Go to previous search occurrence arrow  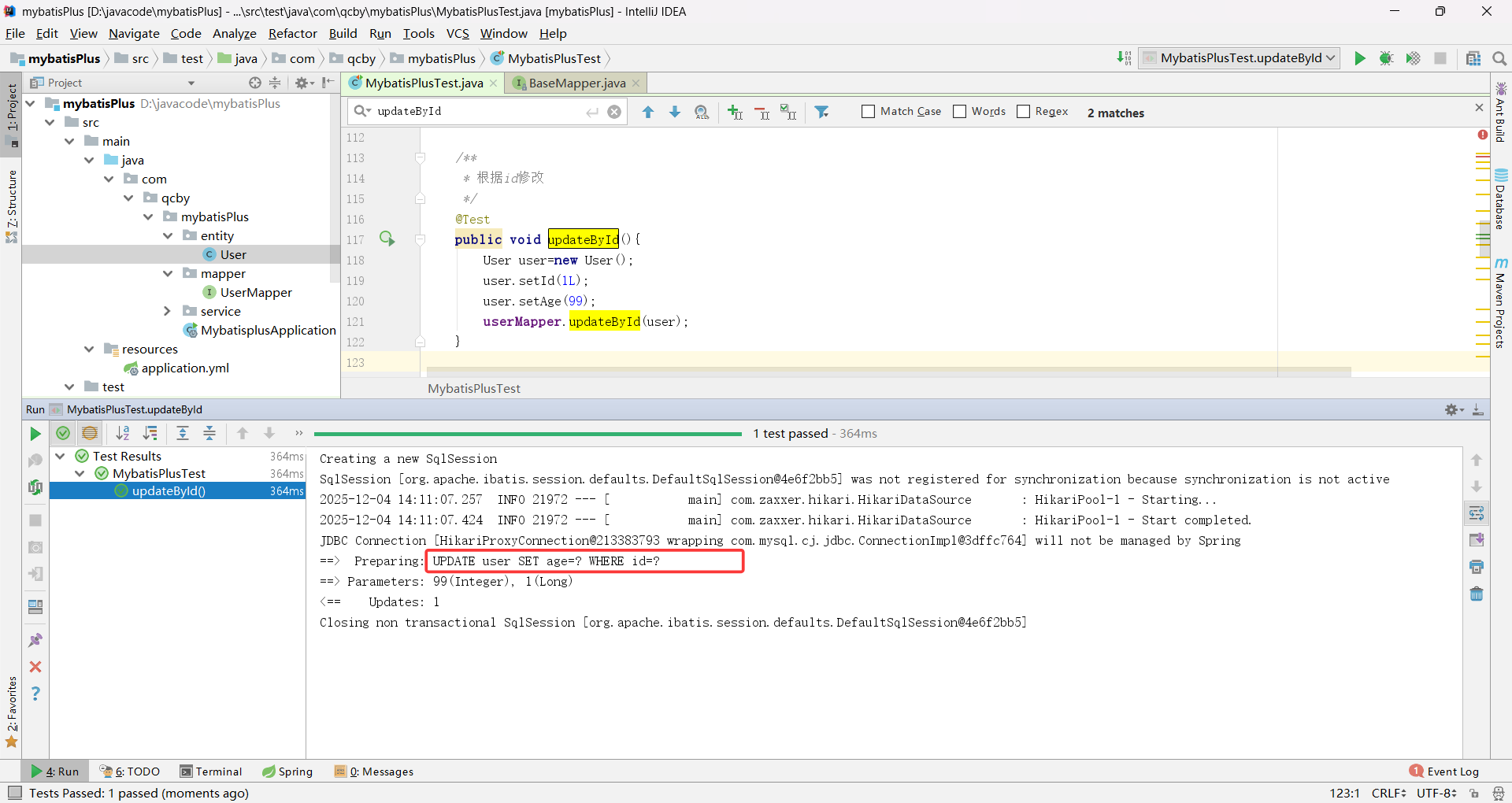(648, 112)
